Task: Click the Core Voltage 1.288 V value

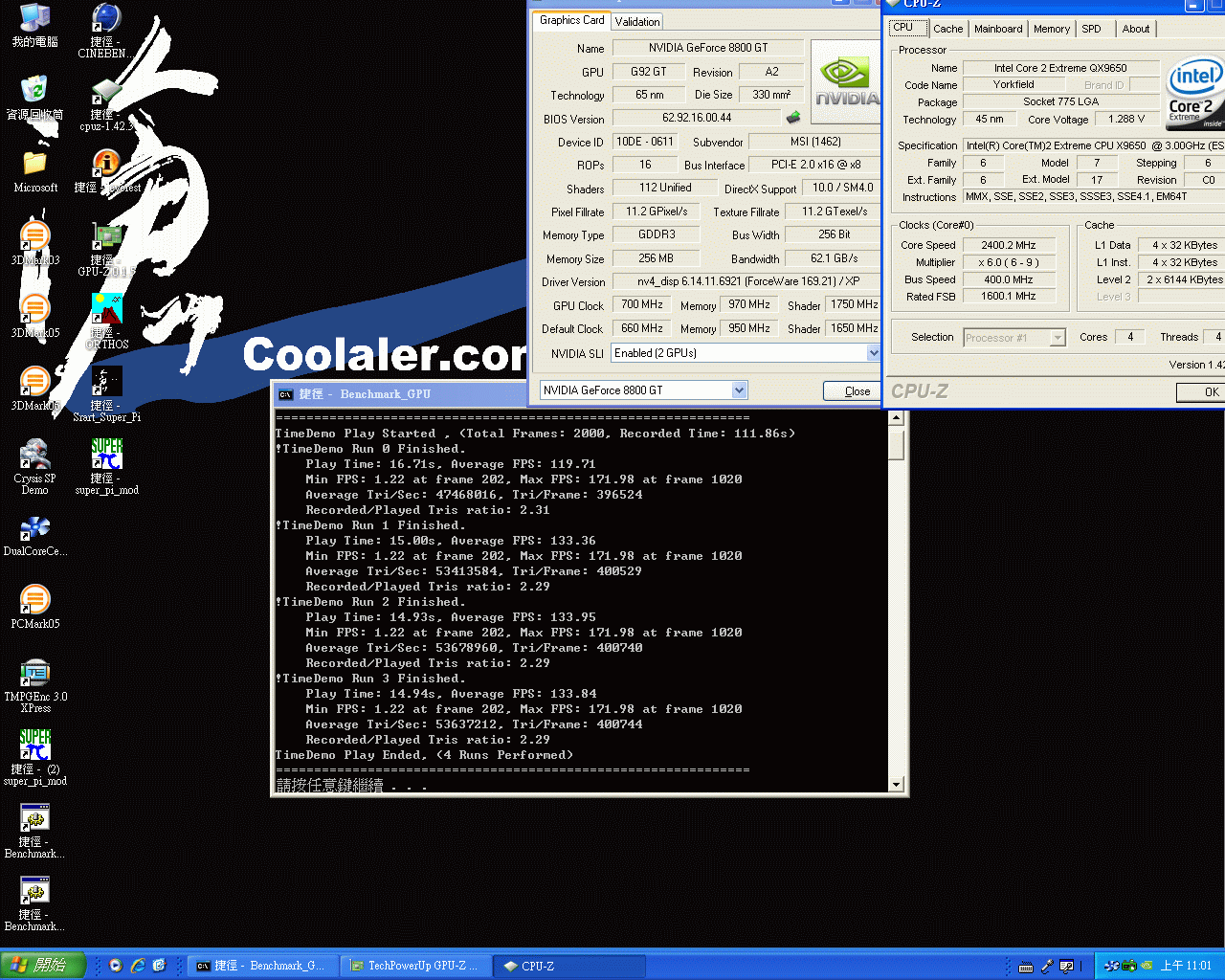Action: click(1126, 120)
